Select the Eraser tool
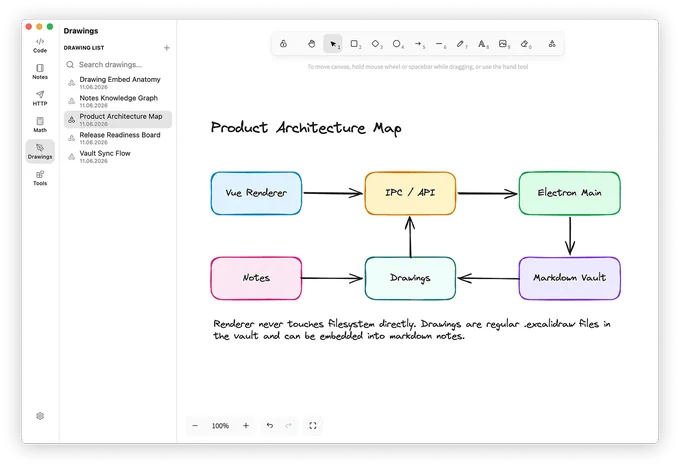The image size is (680, 467). click(x=525, y=44)
